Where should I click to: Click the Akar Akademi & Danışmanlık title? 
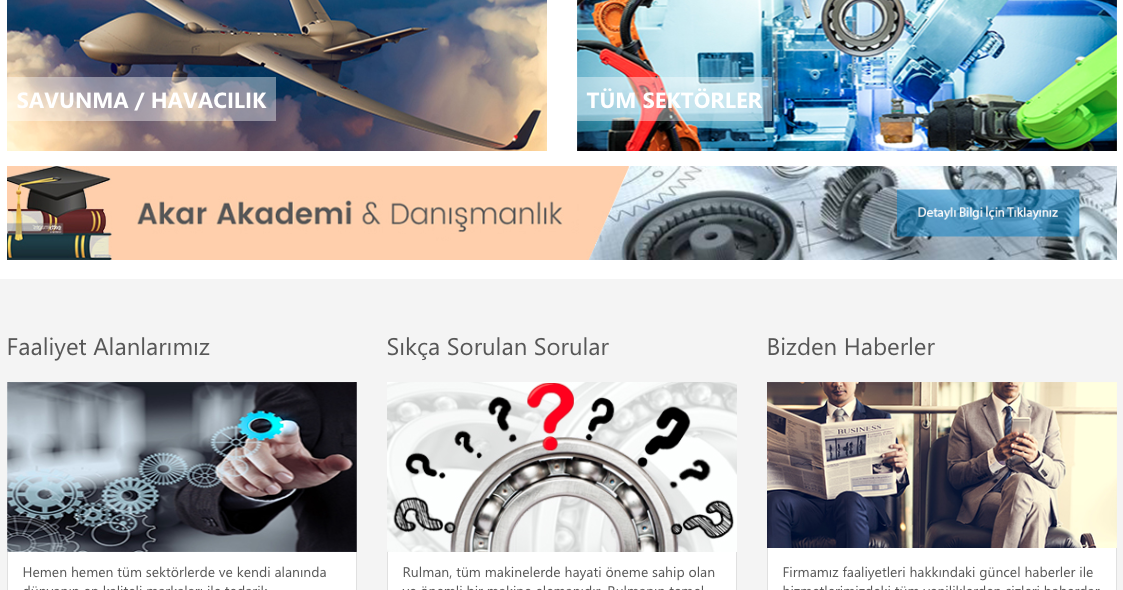click(350, 214)
